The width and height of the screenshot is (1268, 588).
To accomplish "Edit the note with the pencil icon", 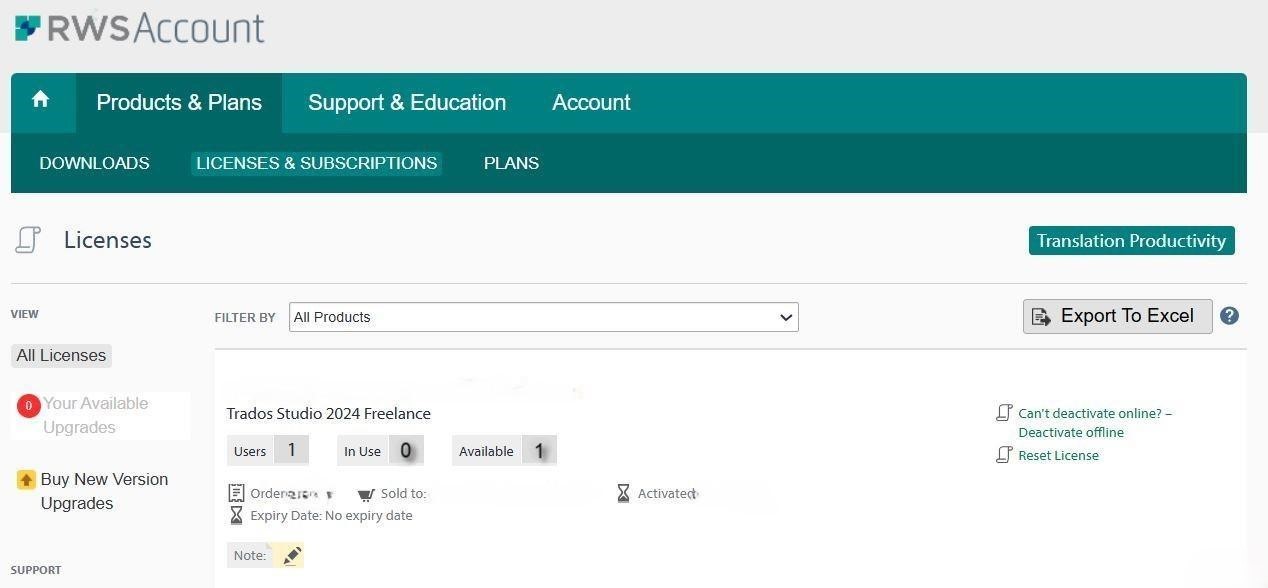I will [292, 556].
